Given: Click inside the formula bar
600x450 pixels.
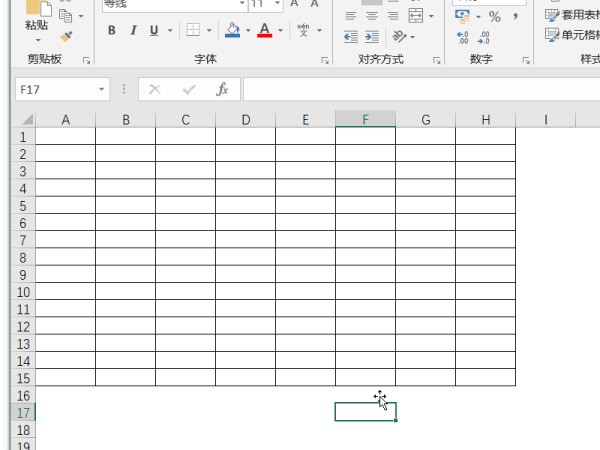Looking at the screenshot, I should coord(422,90).
